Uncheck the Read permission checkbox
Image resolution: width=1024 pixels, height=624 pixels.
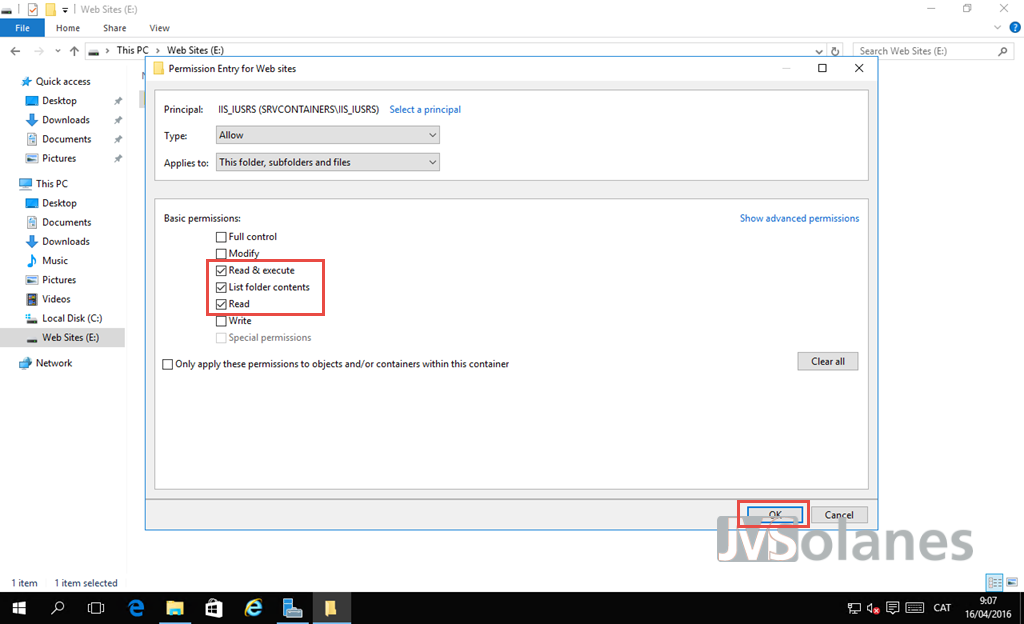[221, 304]
